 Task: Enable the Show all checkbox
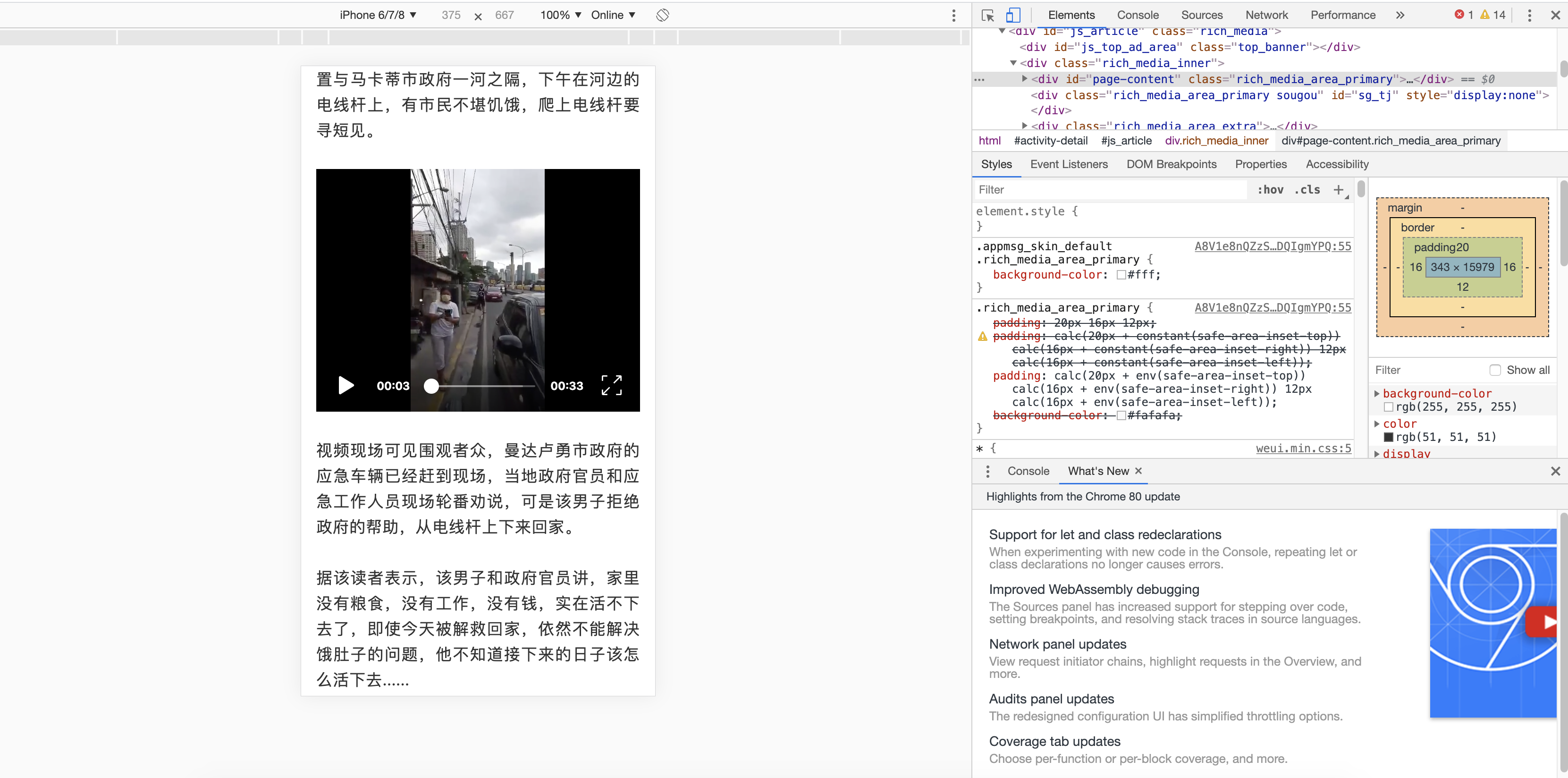[x=1495, y=370]
